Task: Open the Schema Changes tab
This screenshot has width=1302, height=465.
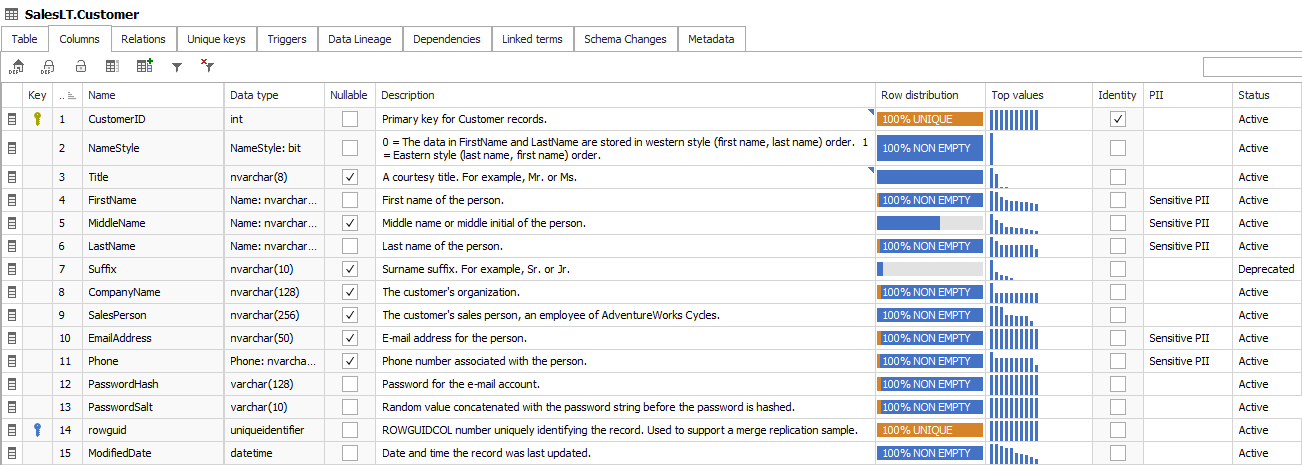Action: tap(625, 39)
